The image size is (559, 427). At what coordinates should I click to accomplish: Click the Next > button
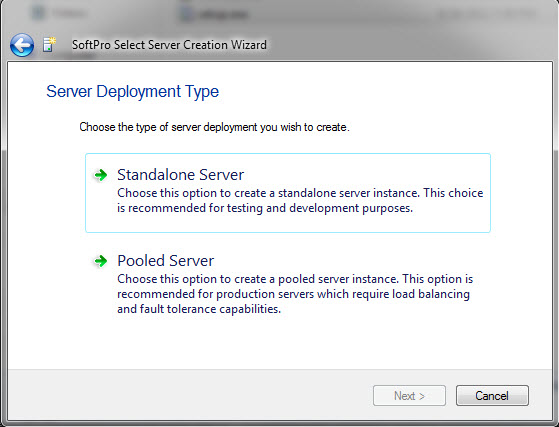tap(409, 396)
